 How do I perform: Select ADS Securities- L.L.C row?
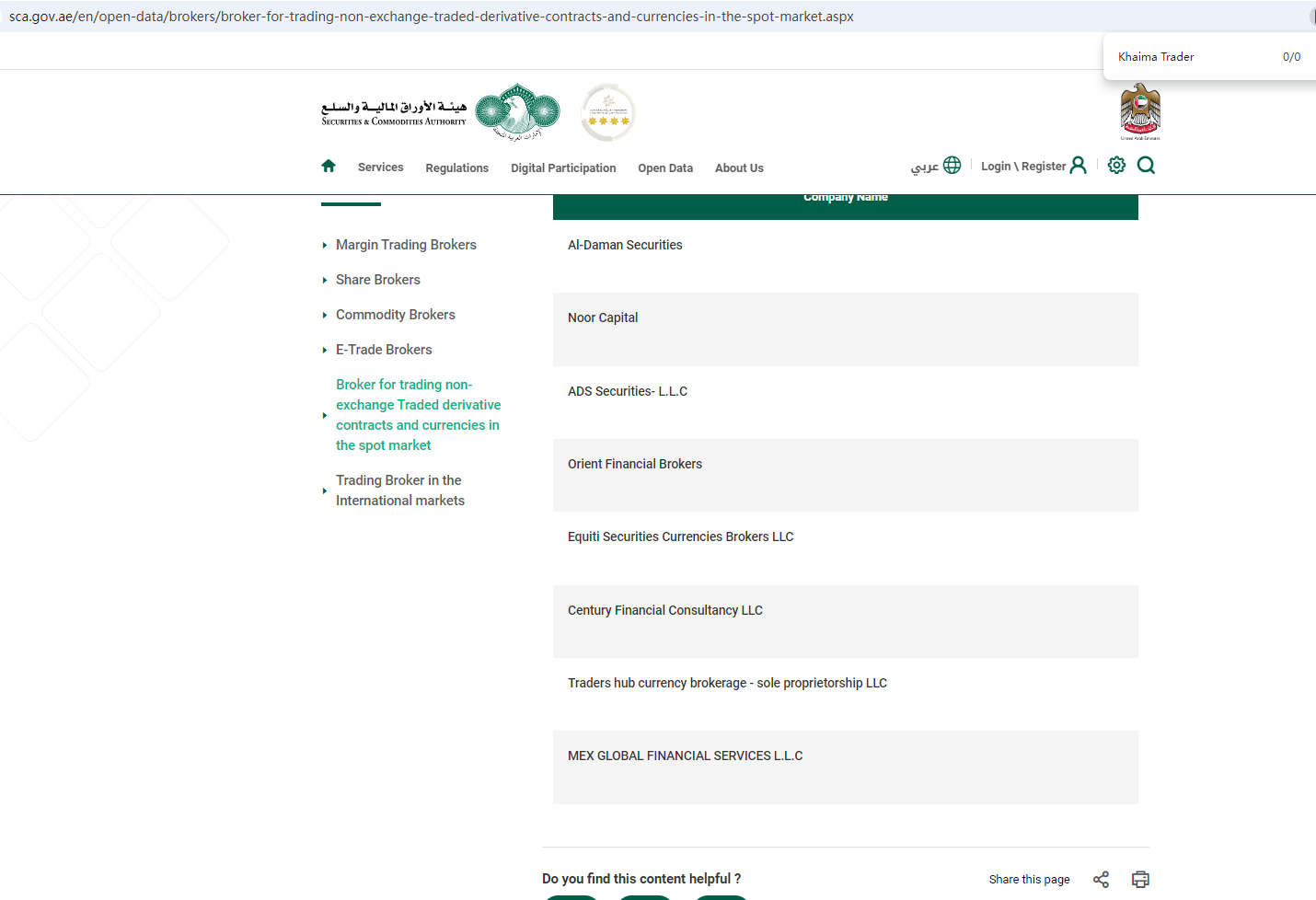(846, 402)
